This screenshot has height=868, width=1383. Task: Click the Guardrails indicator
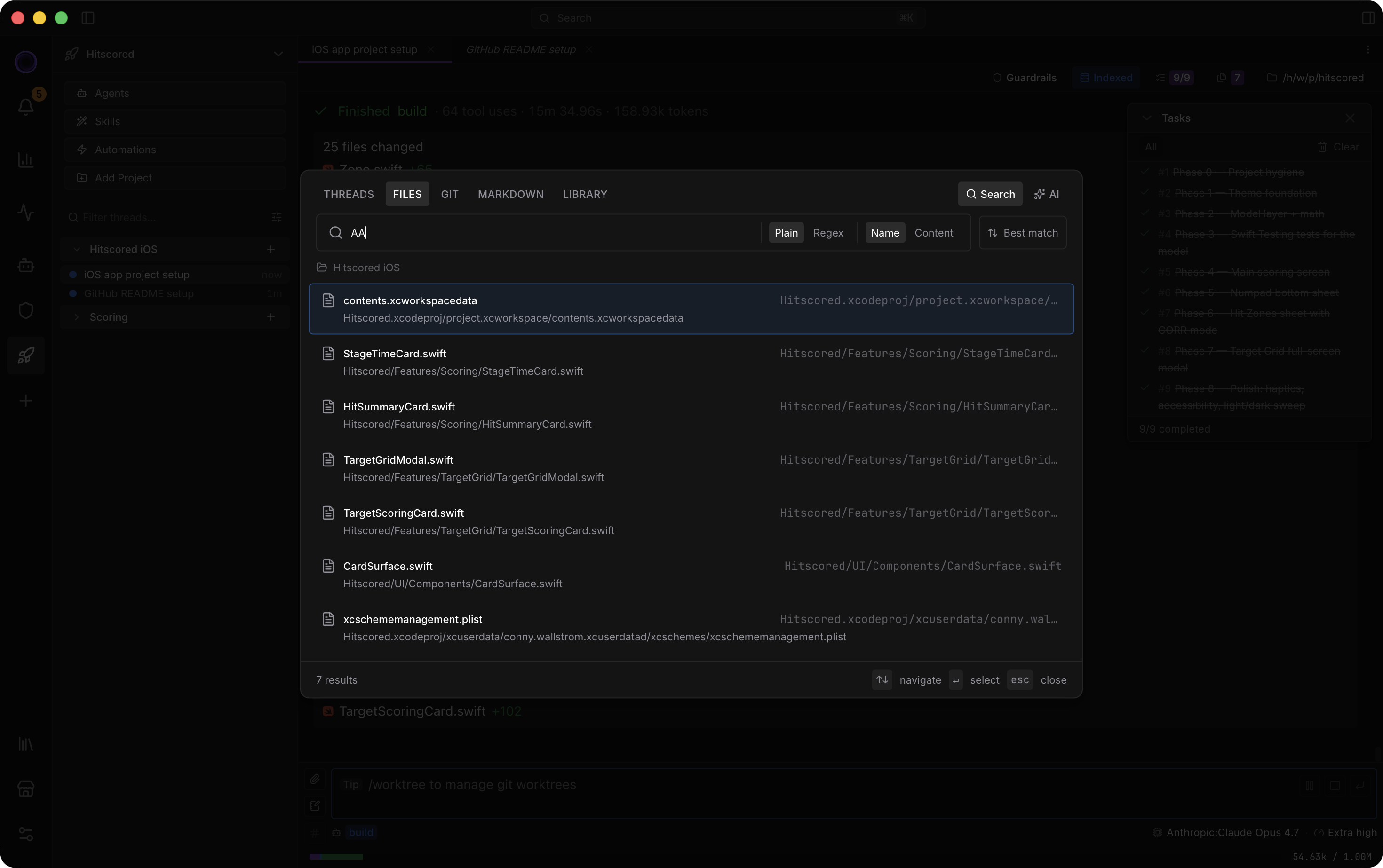tap(1025, 78)
